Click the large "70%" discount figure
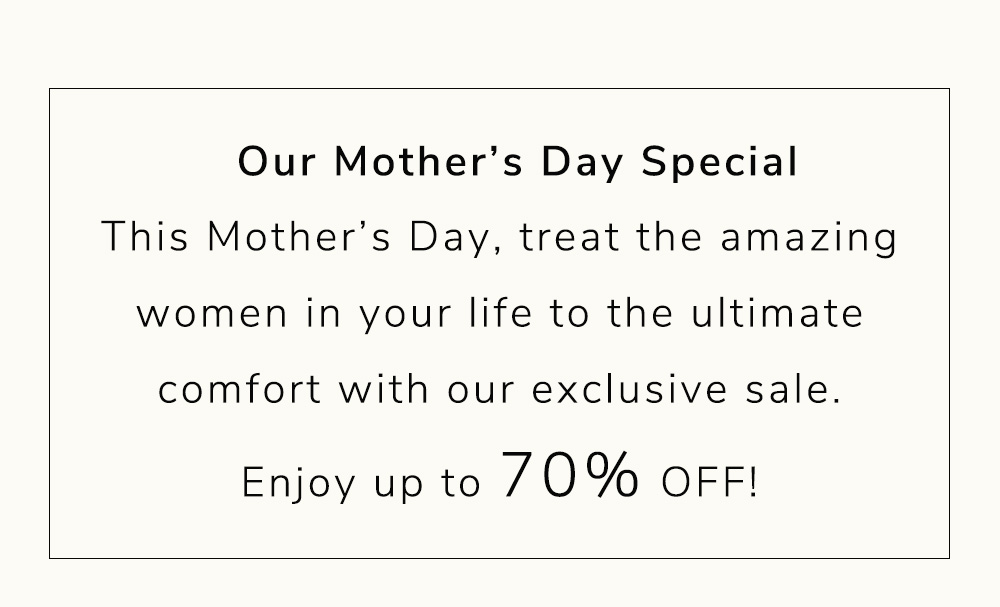Screen dimensions: 1000x607 570,476
